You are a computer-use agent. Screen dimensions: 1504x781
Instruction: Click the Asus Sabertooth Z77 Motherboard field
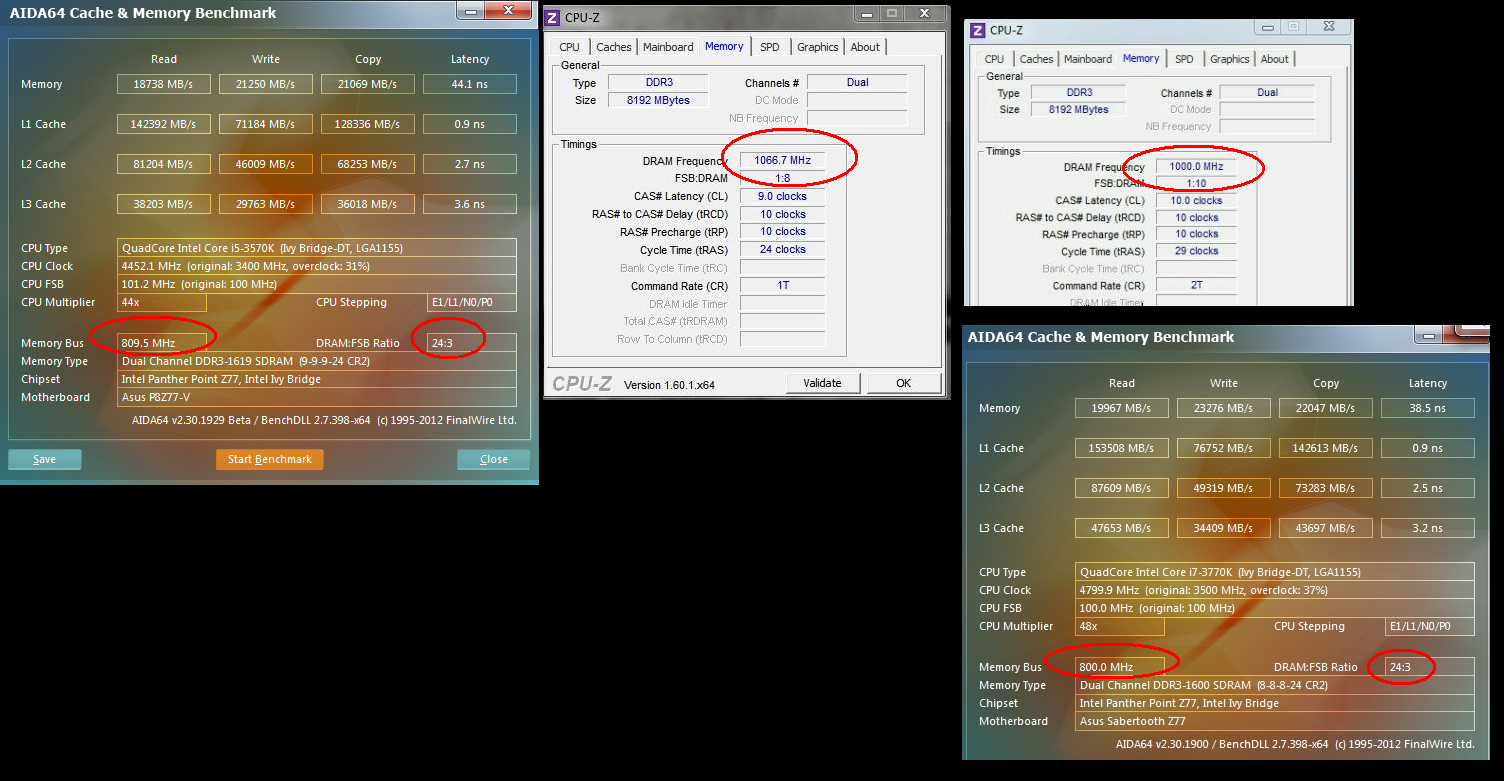(1275, 721)
